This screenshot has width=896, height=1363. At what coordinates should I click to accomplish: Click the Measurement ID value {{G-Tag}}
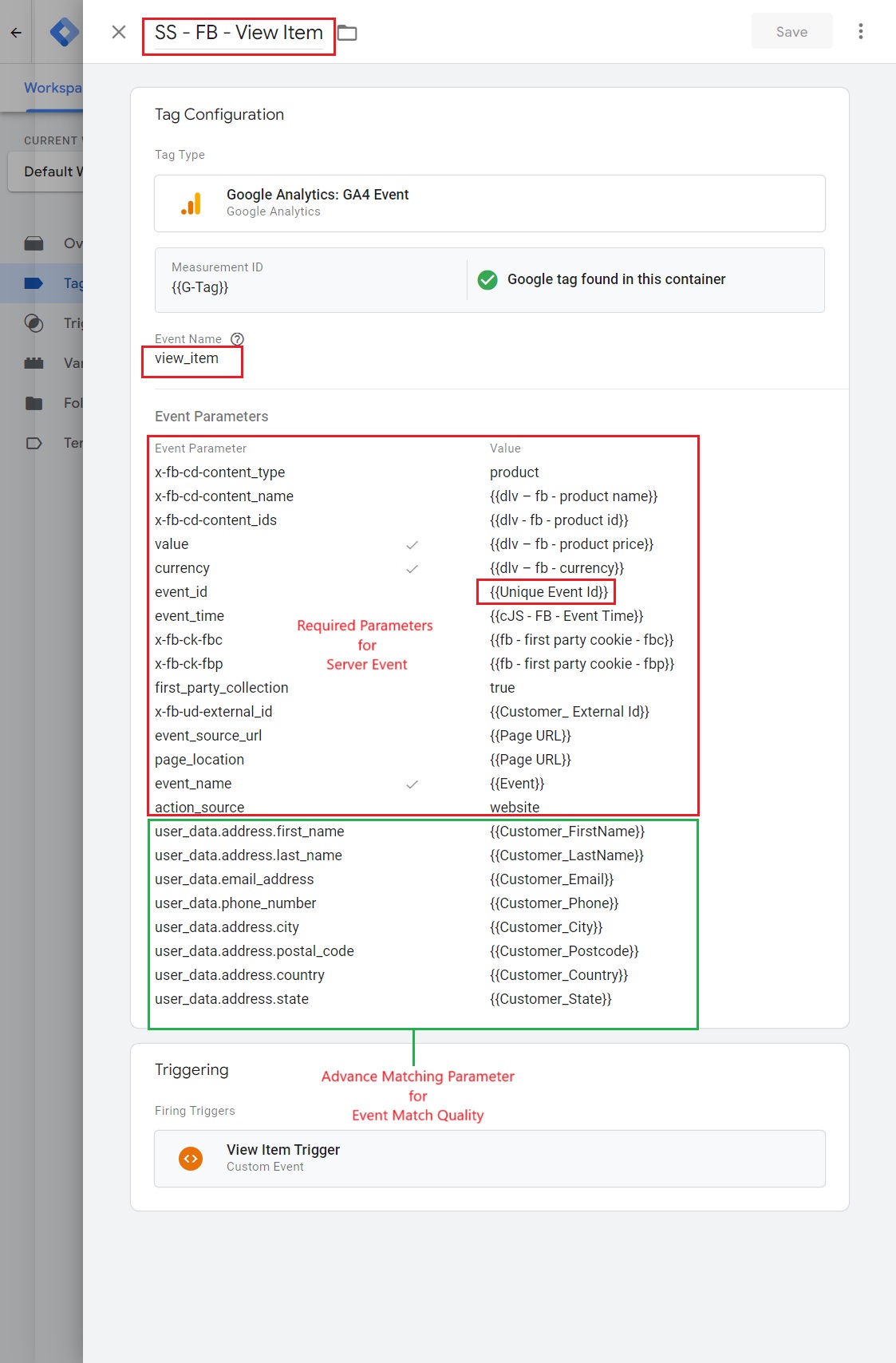point(199,287)
